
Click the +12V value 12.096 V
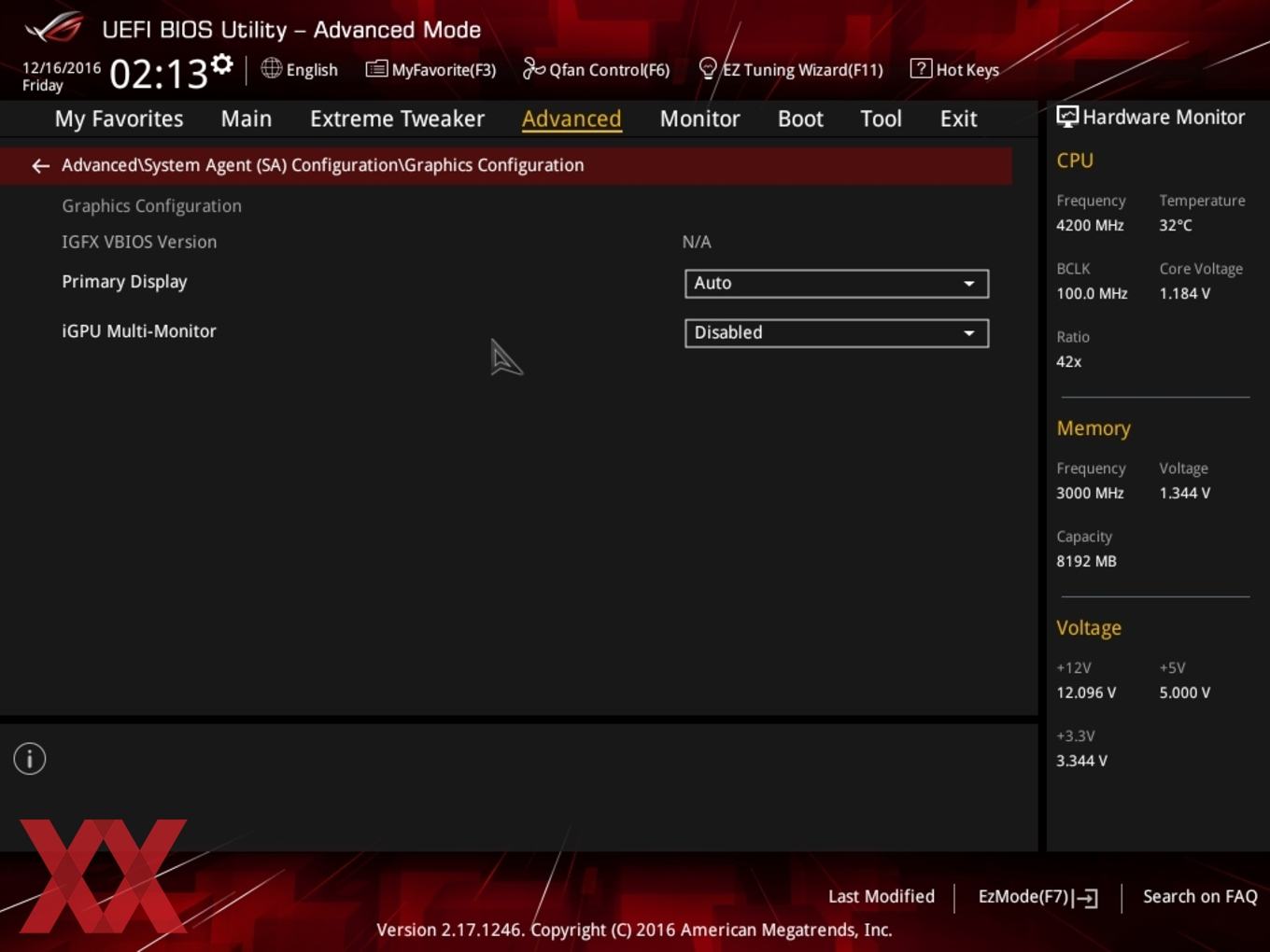coord(1086,693)
